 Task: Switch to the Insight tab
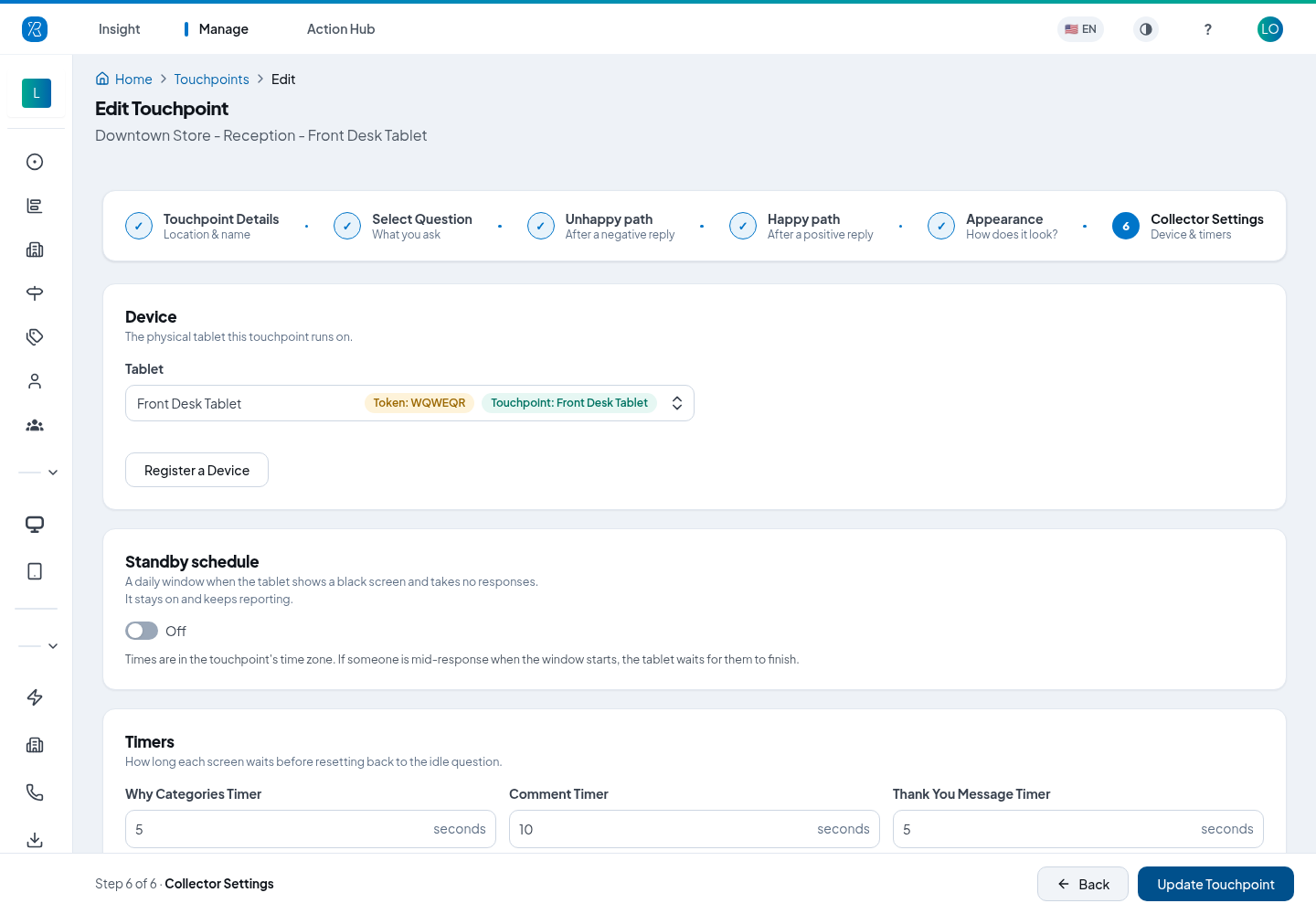(120, 29)
